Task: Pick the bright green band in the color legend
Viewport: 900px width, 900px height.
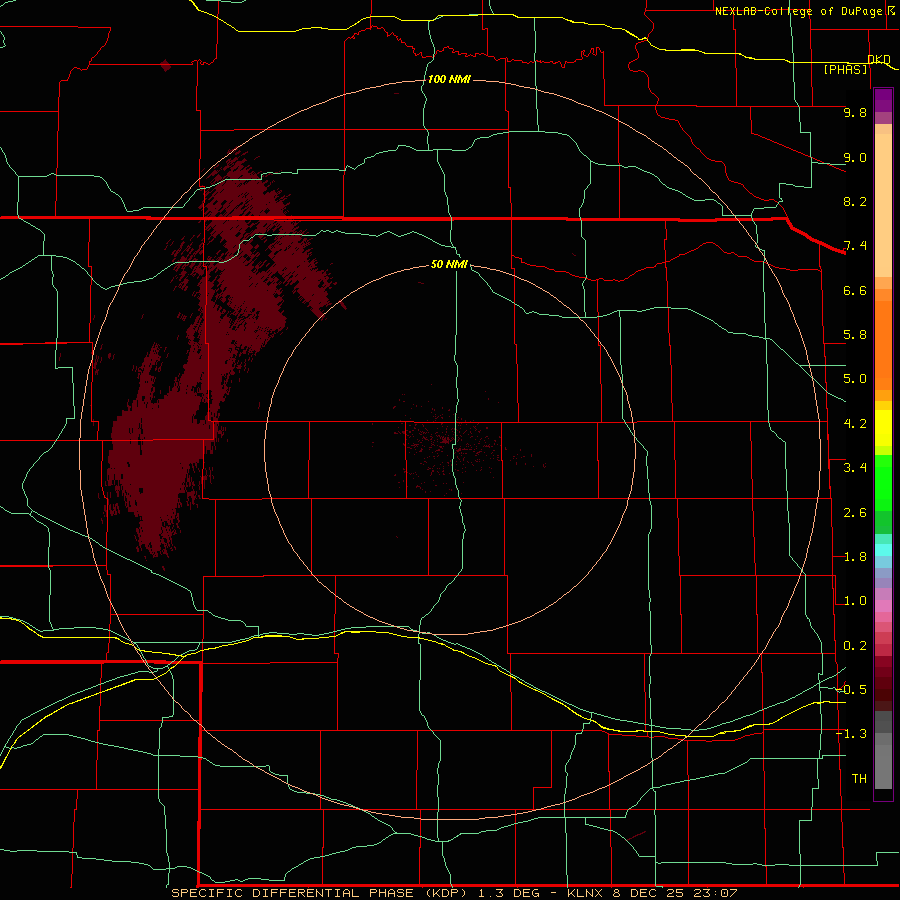Action: coord(883,482)
